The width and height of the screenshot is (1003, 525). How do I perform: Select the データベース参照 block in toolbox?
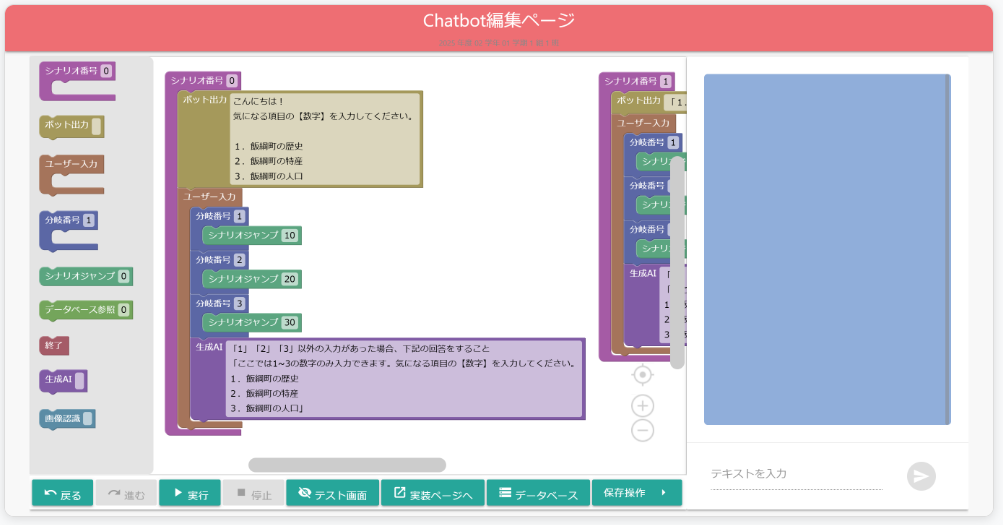(86, 310)
